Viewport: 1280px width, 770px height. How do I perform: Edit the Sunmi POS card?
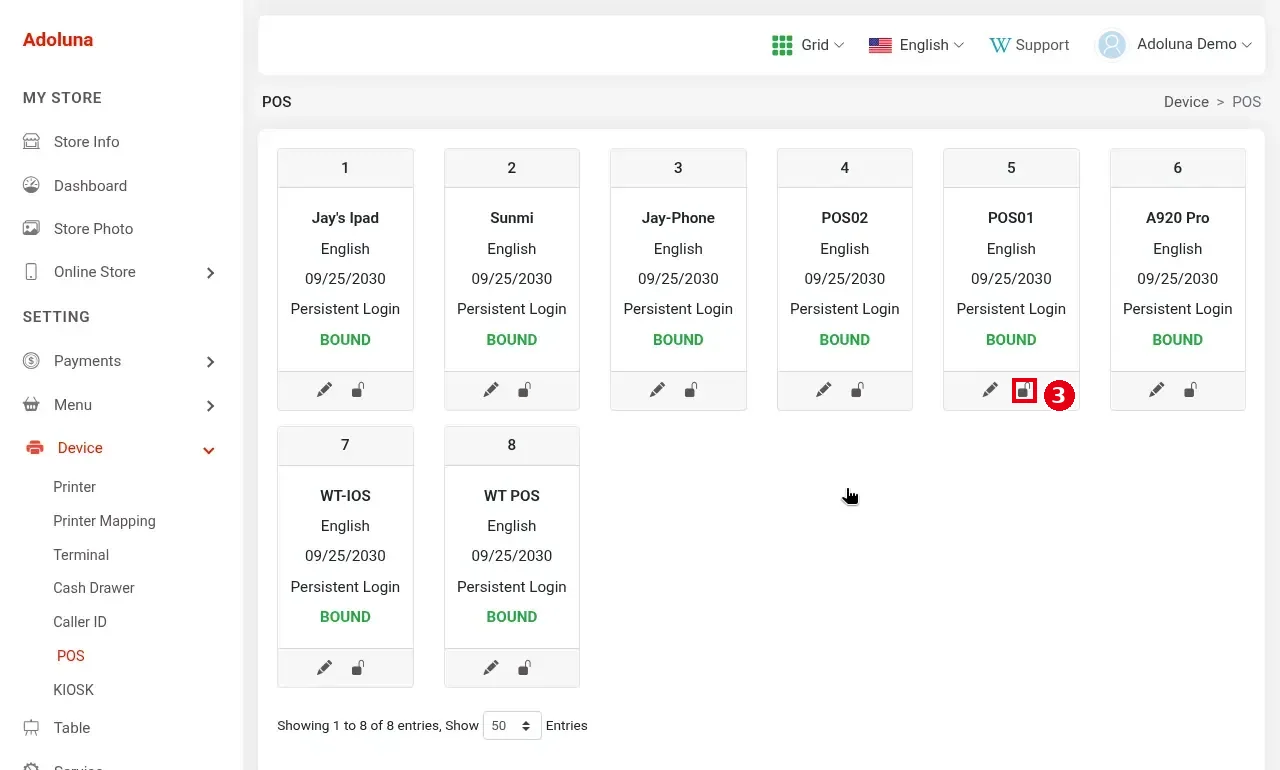[491, 390]
